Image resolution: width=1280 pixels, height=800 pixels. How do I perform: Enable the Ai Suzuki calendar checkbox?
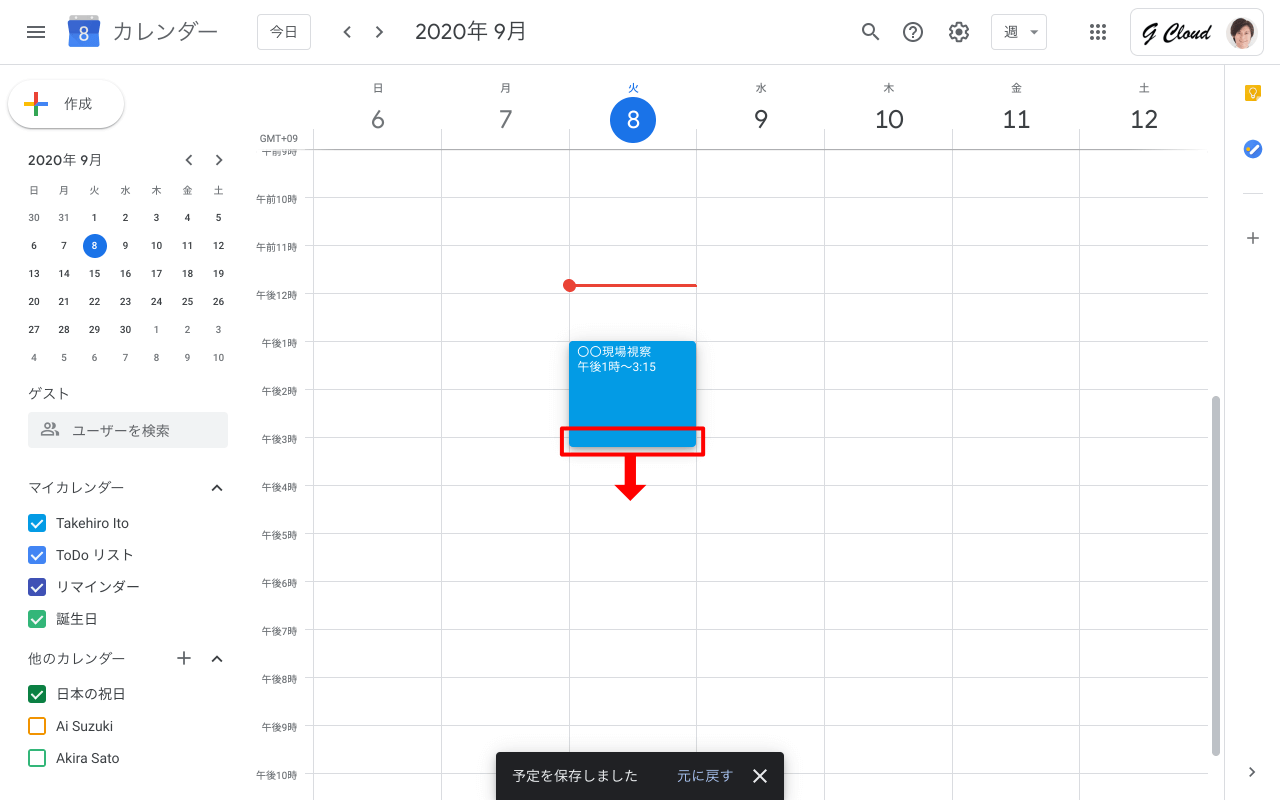pyautogui.click(x=37, y=726)
